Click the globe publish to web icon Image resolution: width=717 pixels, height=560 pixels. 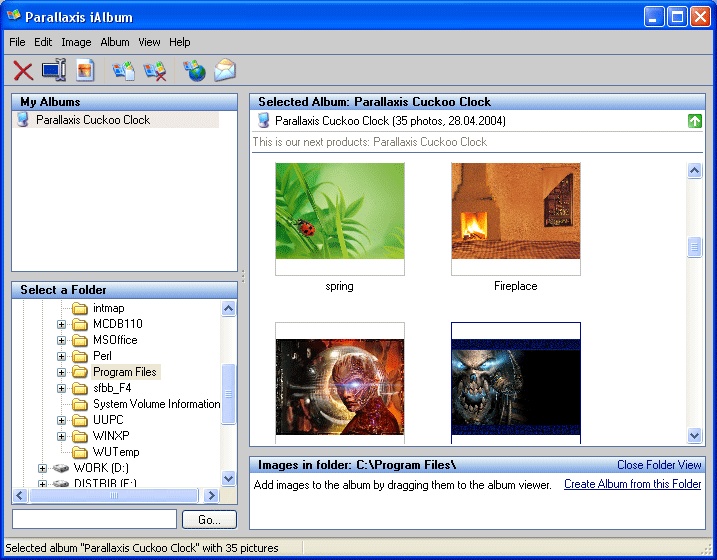click(x=194, y=71)
